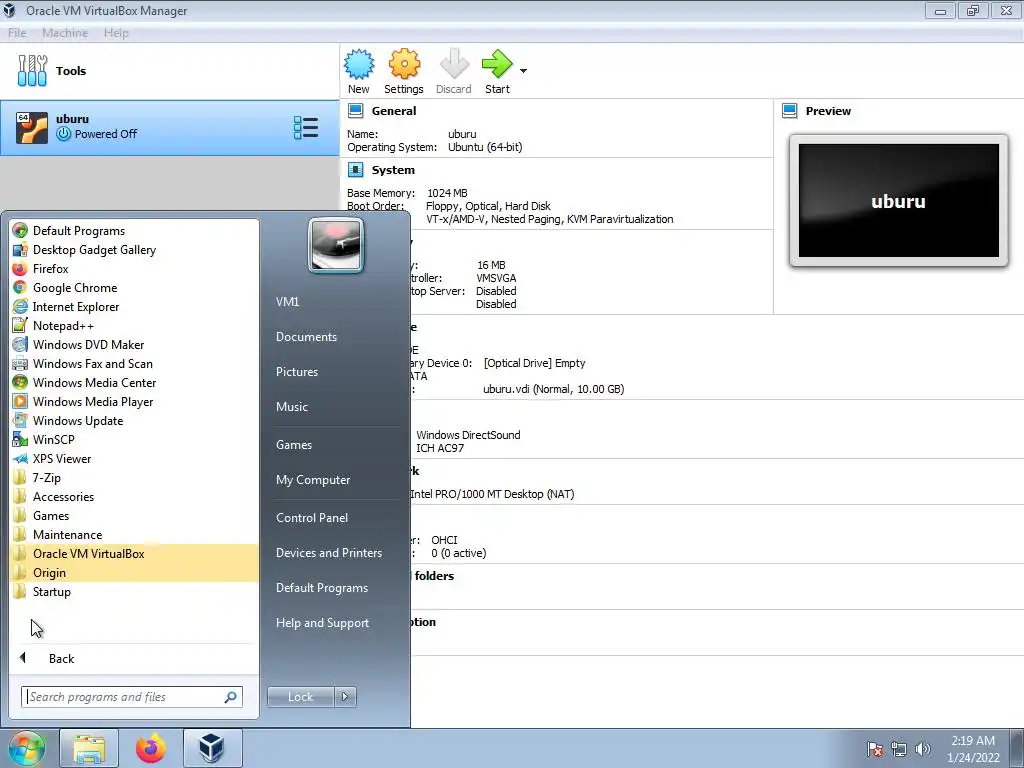Open Control Panel from Start menu
1024x768 pixels.
pyautogui.click(x=312, y=518)
